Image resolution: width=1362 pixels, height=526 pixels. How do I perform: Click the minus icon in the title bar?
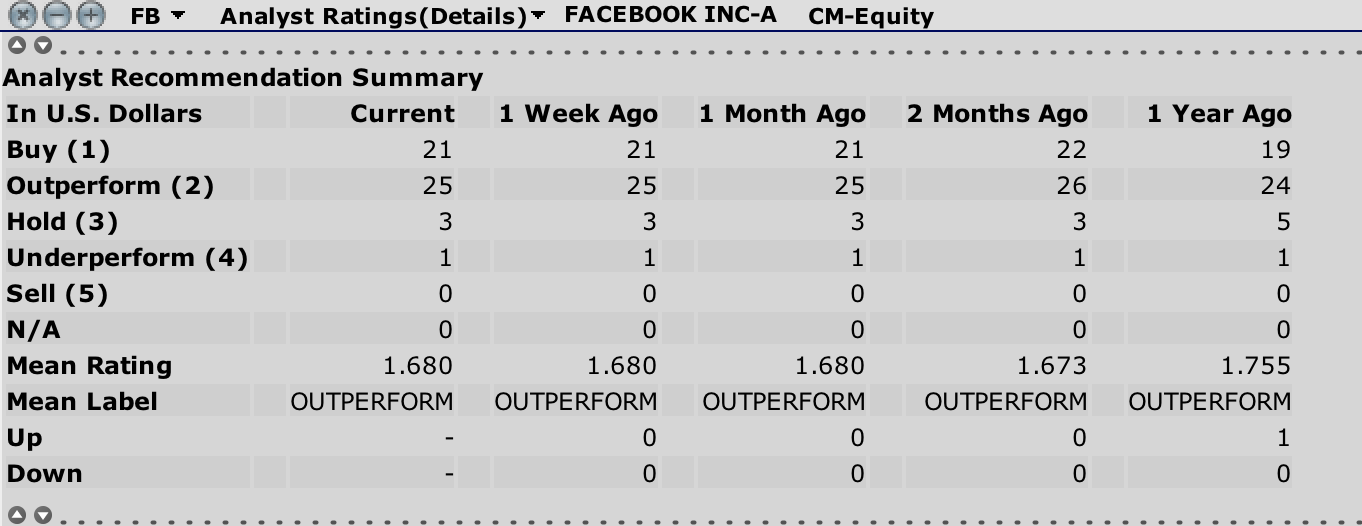coord(58,15)
